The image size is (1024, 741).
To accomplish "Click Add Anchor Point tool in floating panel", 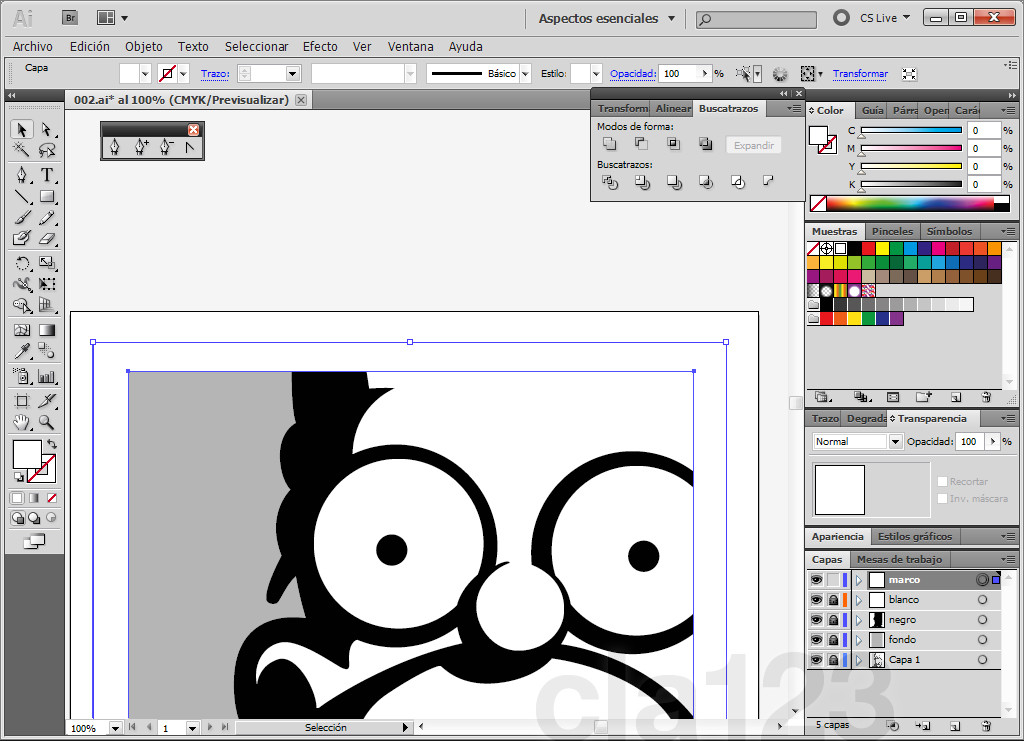I will click(140, 147).
